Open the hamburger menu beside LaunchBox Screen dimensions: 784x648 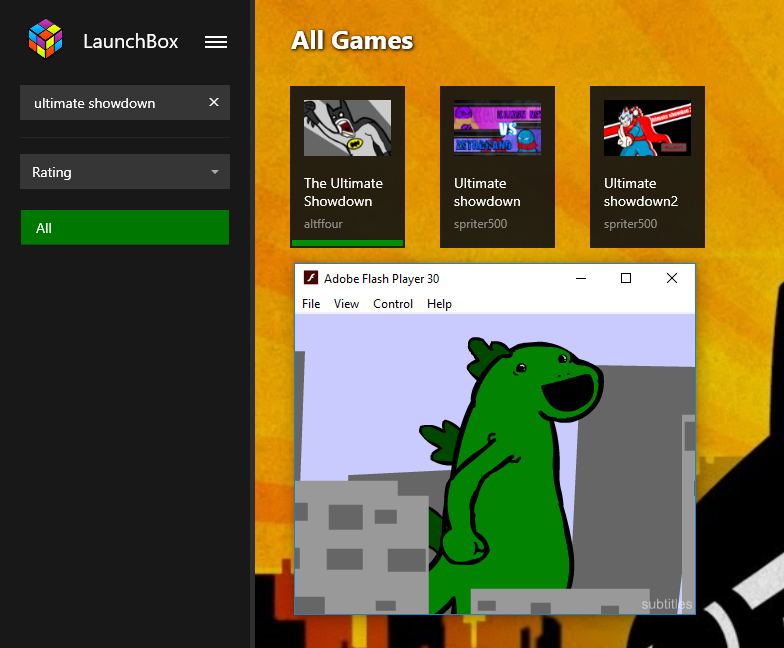(216, 41)
